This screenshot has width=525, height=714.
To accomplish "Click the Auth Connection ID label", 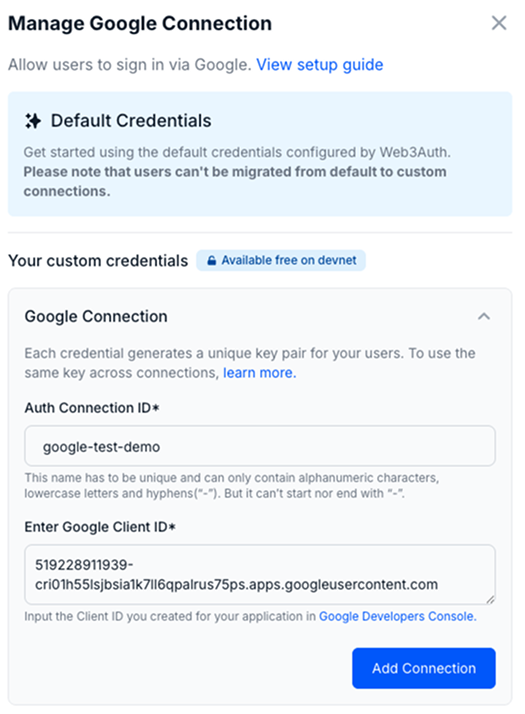I will tap(92, 408).
